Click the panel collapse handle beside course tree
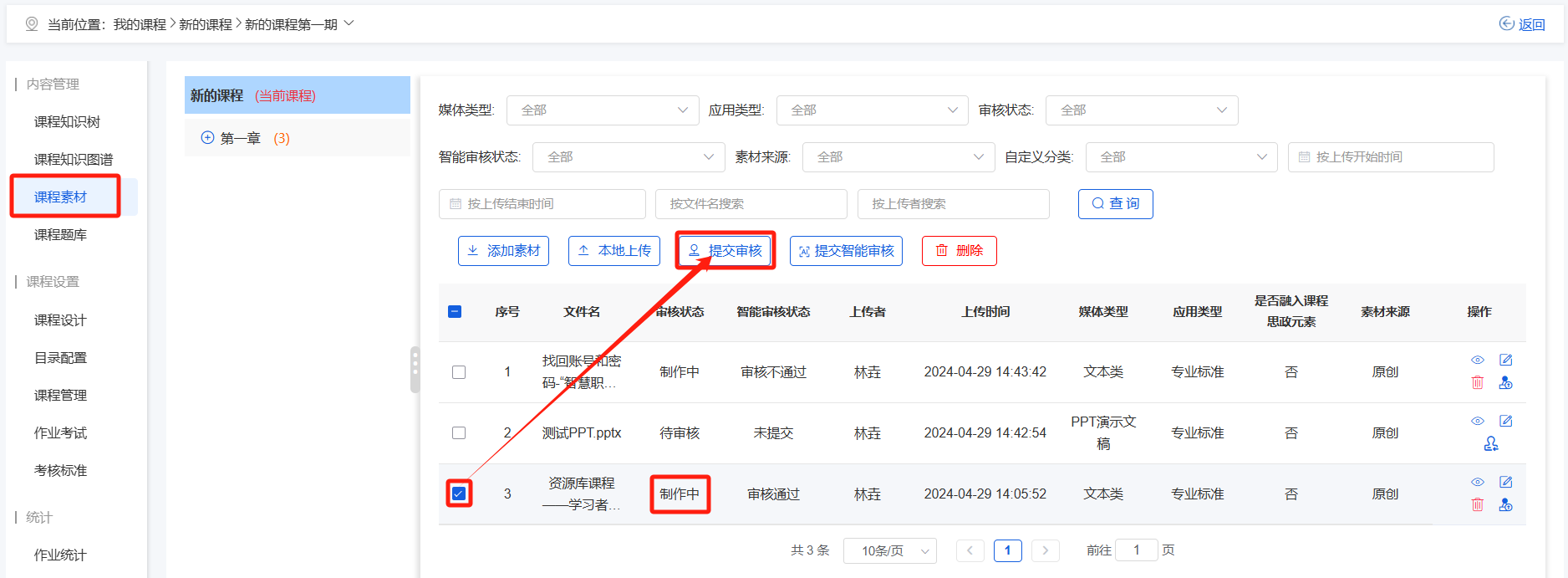 click(x=415, y=369)
